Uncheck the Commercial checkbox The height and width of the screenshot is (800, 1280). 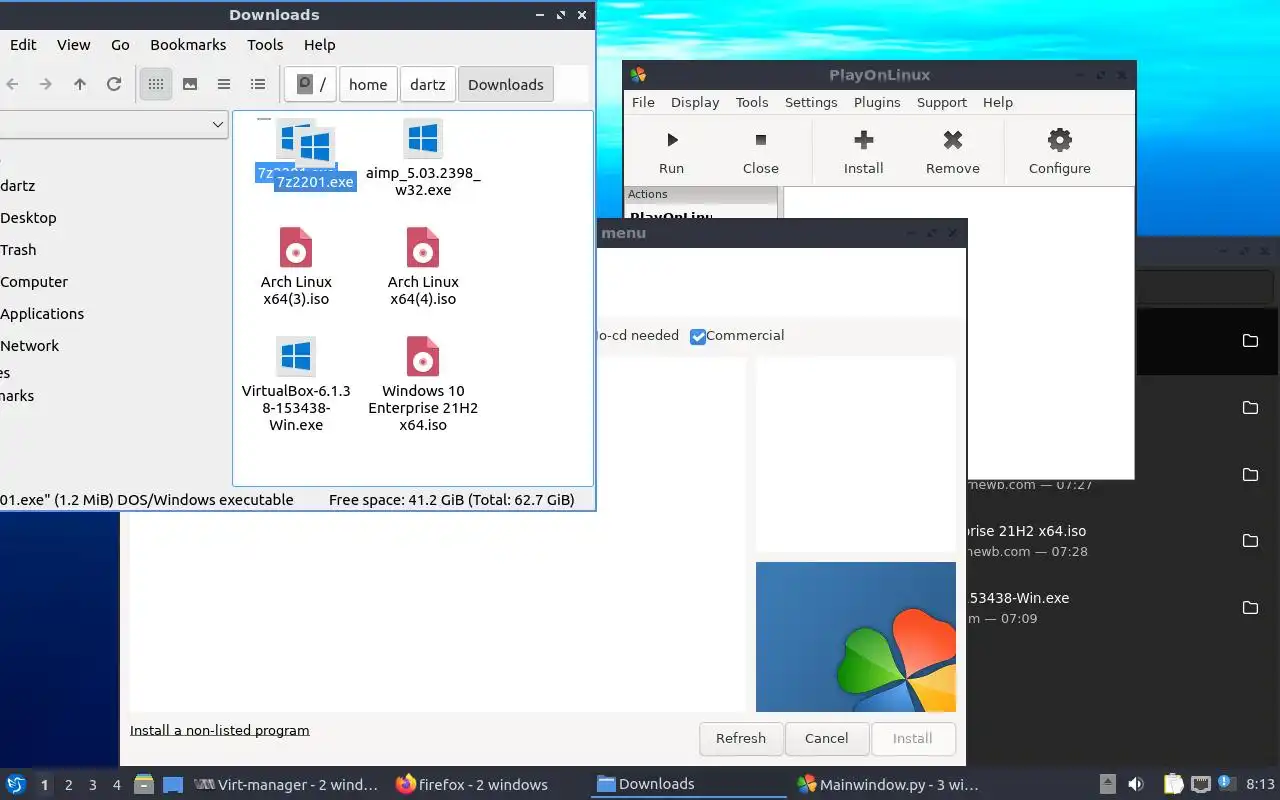tap(698, 336)
